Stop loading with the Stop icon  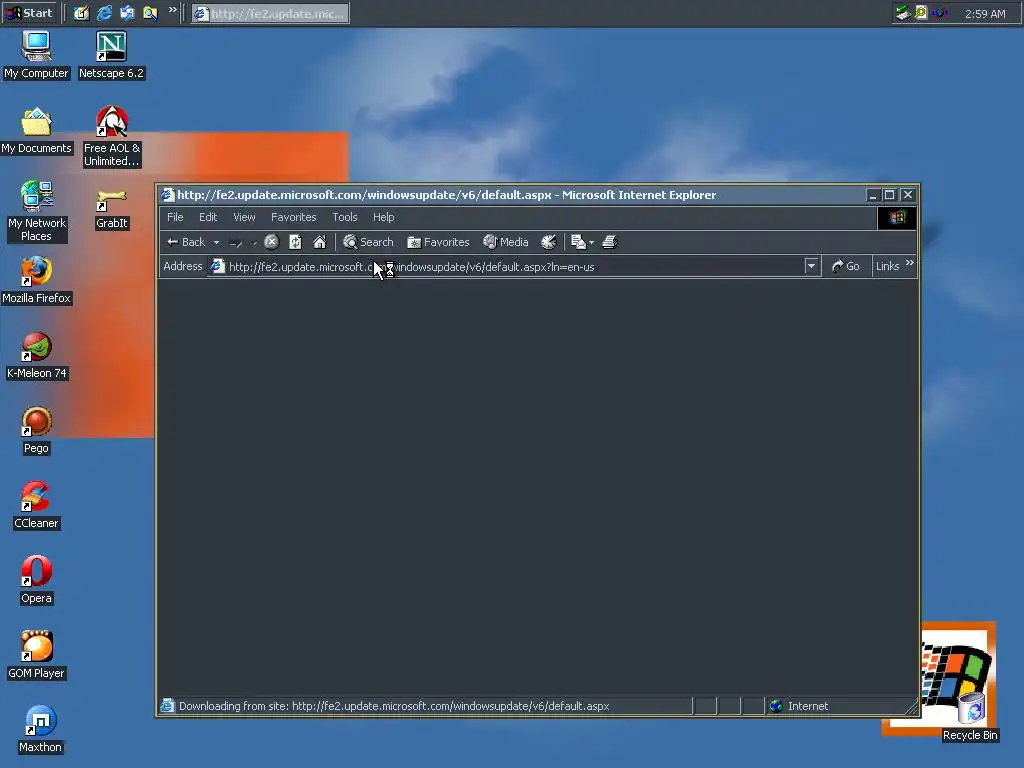click(272, 242)
